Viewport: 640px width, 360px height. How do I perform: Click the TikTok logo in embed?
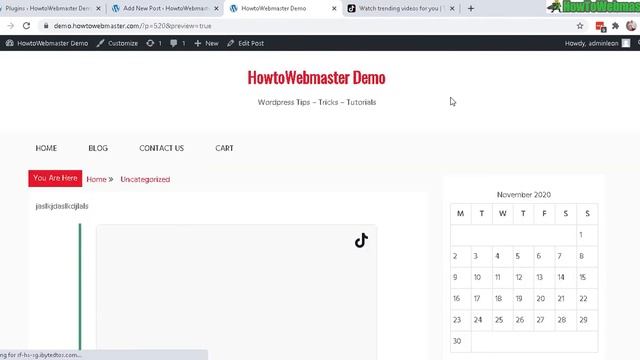361,240
